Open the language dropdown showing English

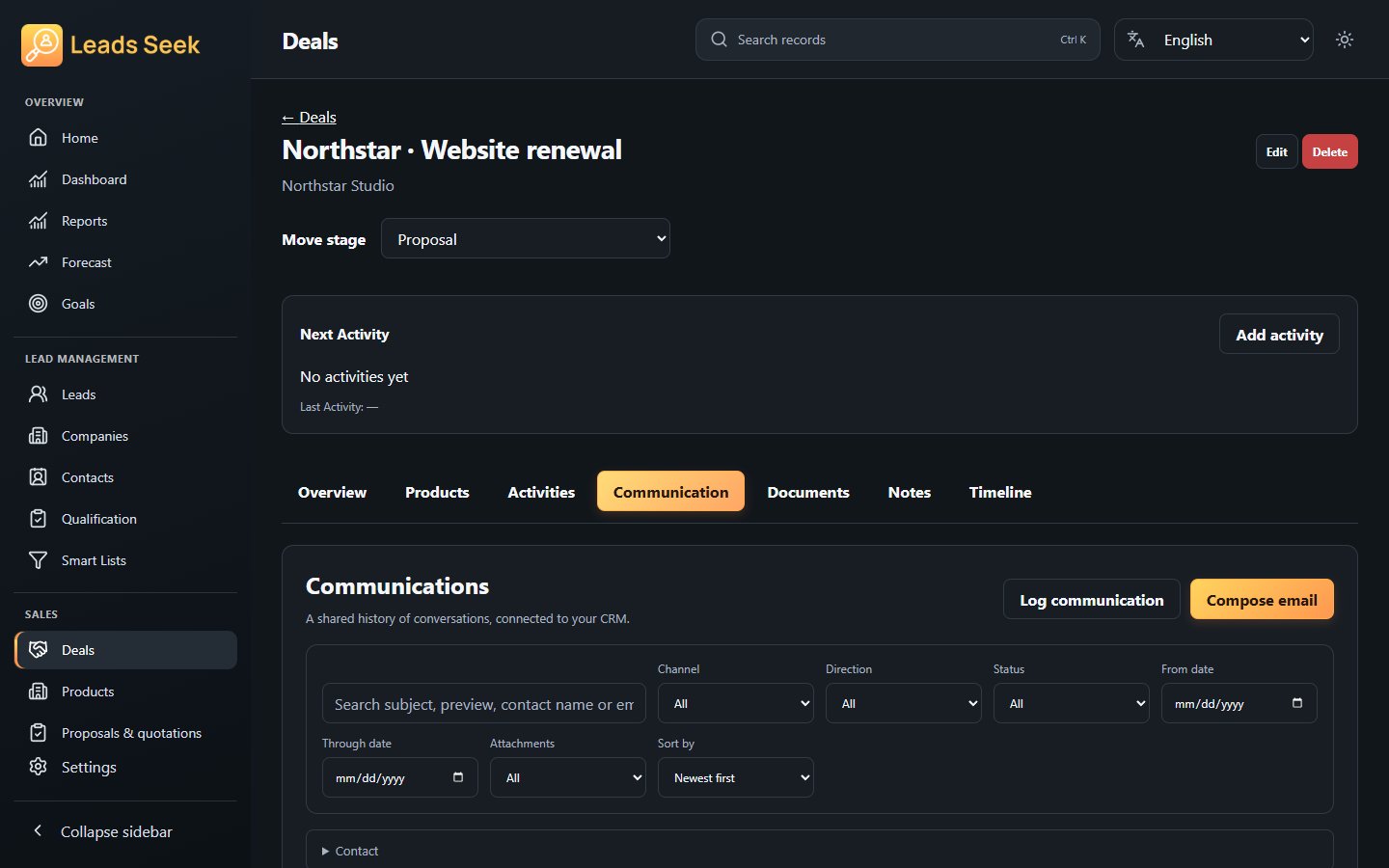click(x=1213, y=40)
